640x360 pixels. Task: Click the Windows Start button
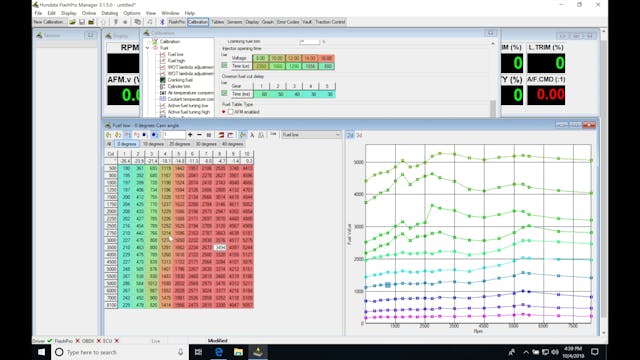pyautogui.click(x=41, y=352)
